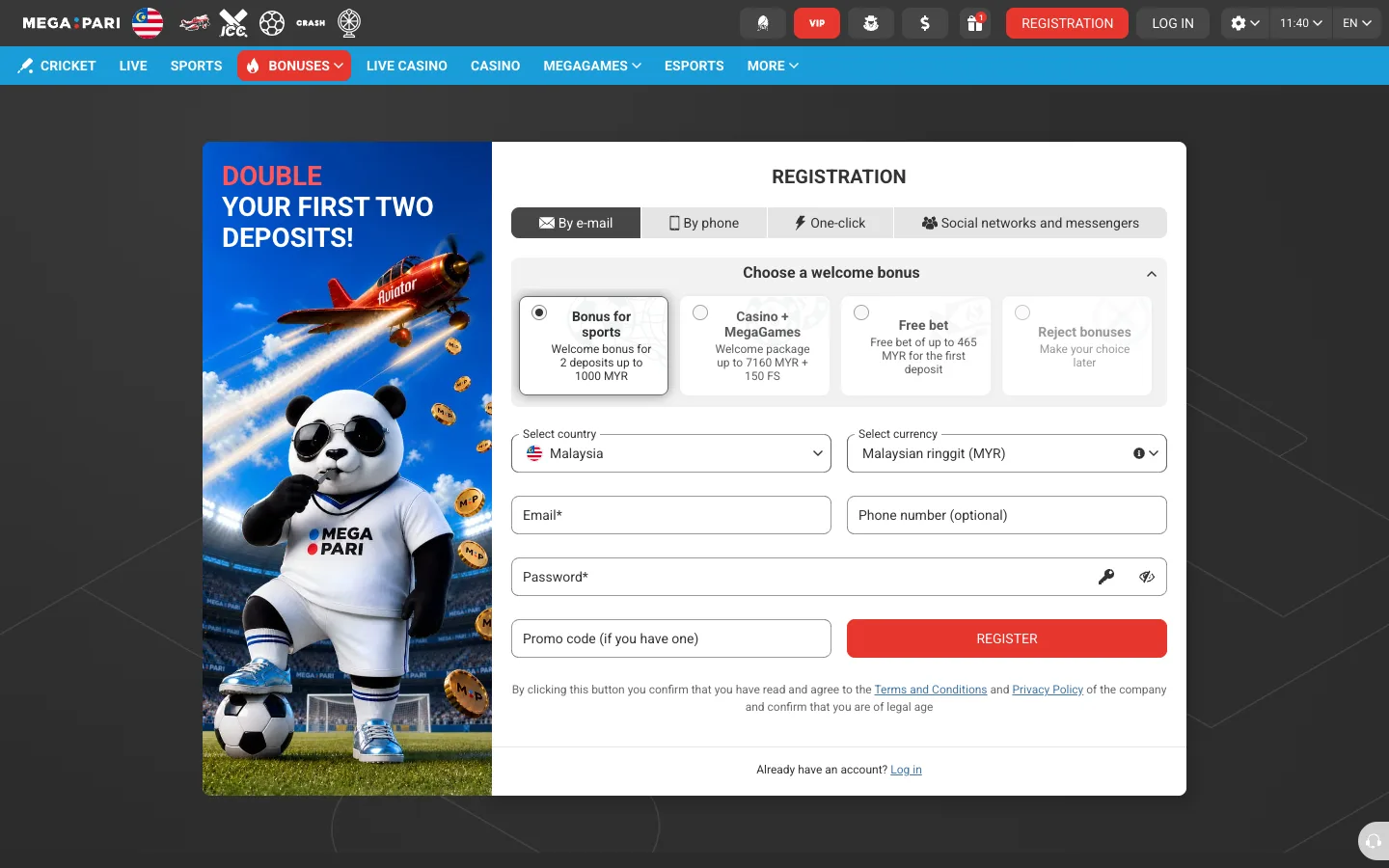Click the mascot face icon button
The image size is (1389, 868).
(871, 23)
